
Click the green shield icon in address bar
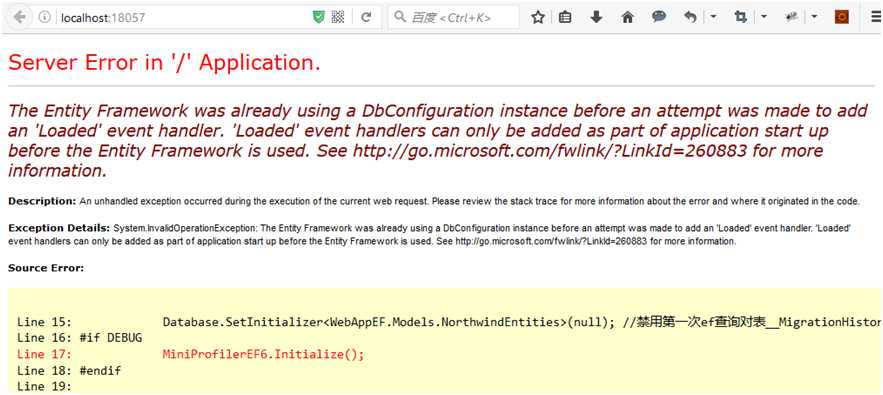[319, 17]
